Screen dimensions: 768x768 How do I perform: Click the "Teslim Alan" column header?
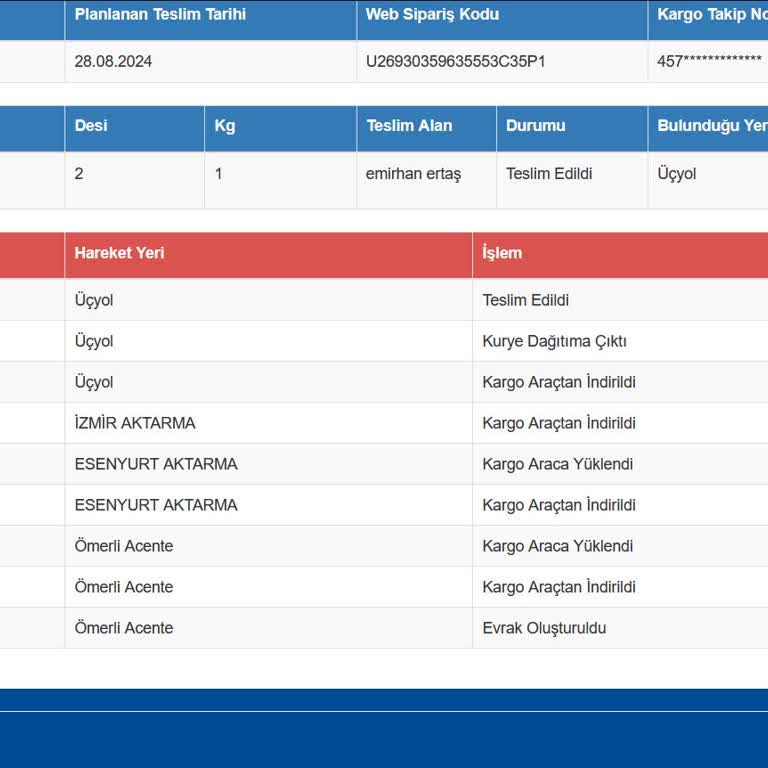(409, 126)
